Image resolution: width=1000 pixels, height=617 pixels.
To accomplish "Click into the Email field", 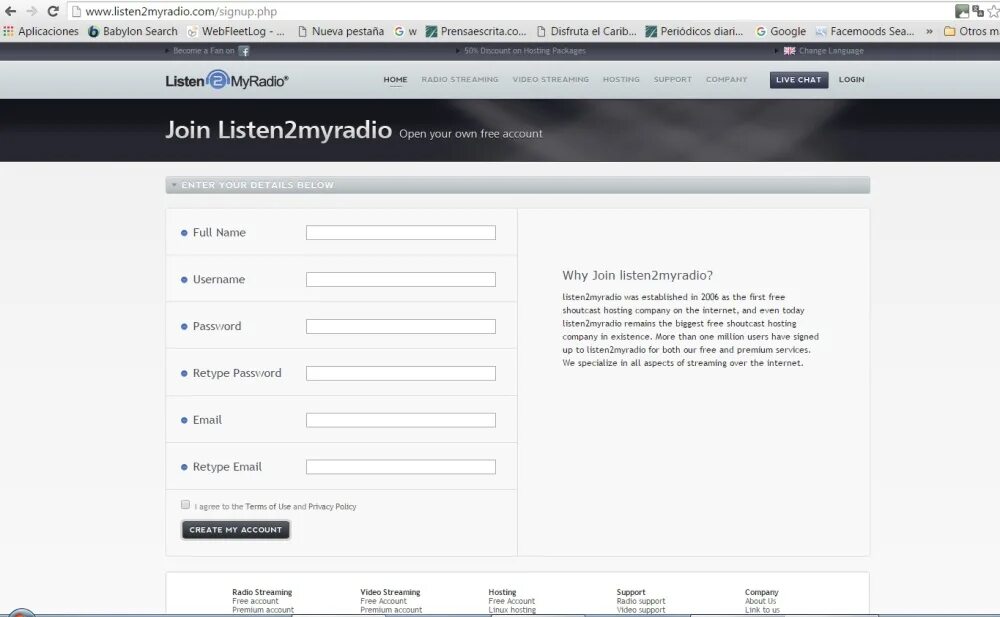I will (x=401, y=420).
